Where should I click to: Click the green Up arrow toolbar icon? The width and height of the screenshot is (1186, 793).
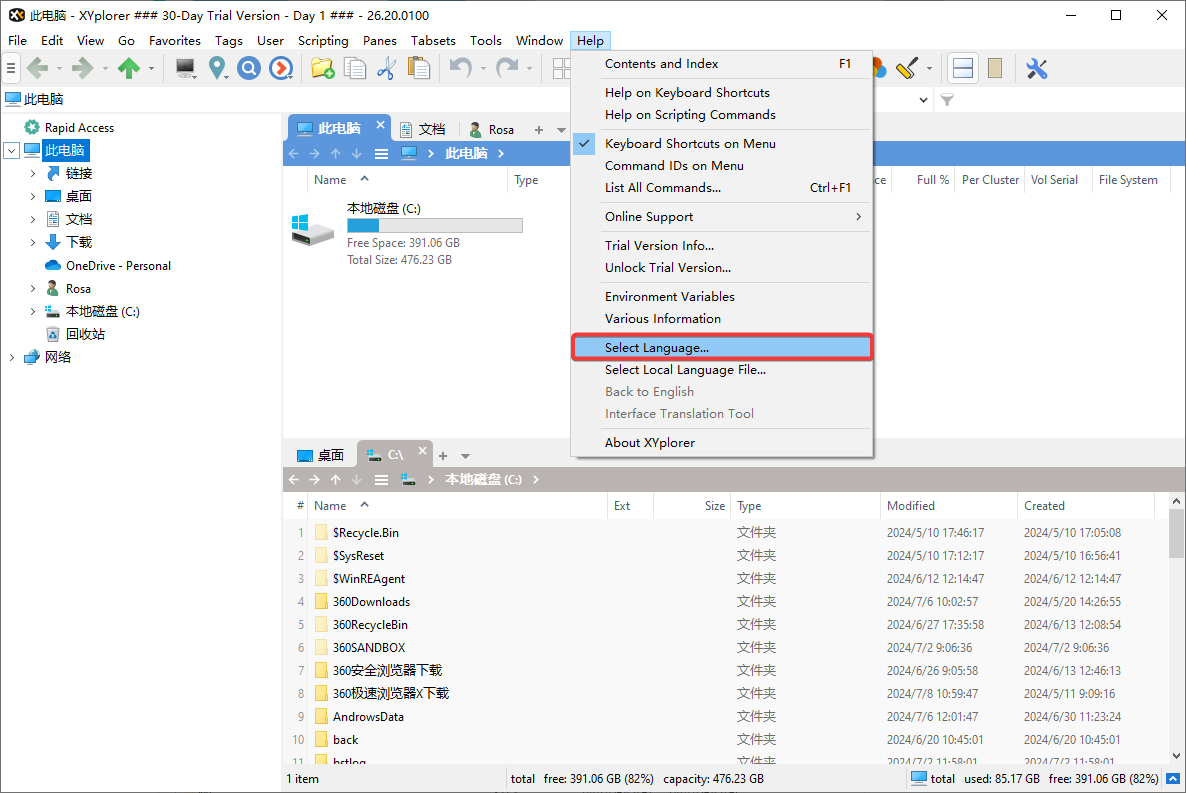(x=128, y=68)
